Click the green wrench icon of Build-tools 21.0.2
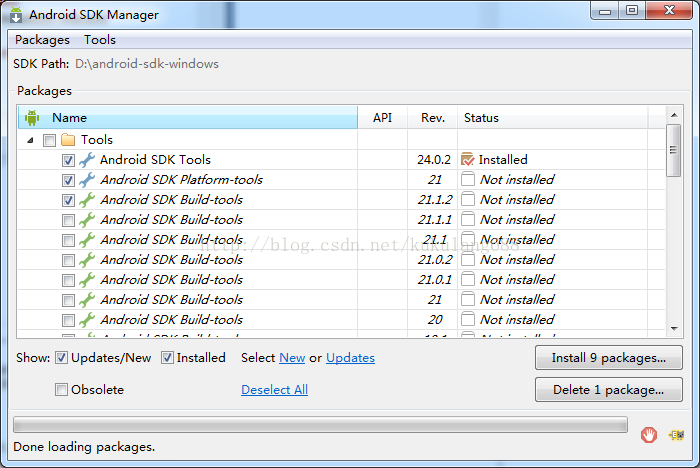The height and width of the screenshot is (468, 700). tap(87, 260)
